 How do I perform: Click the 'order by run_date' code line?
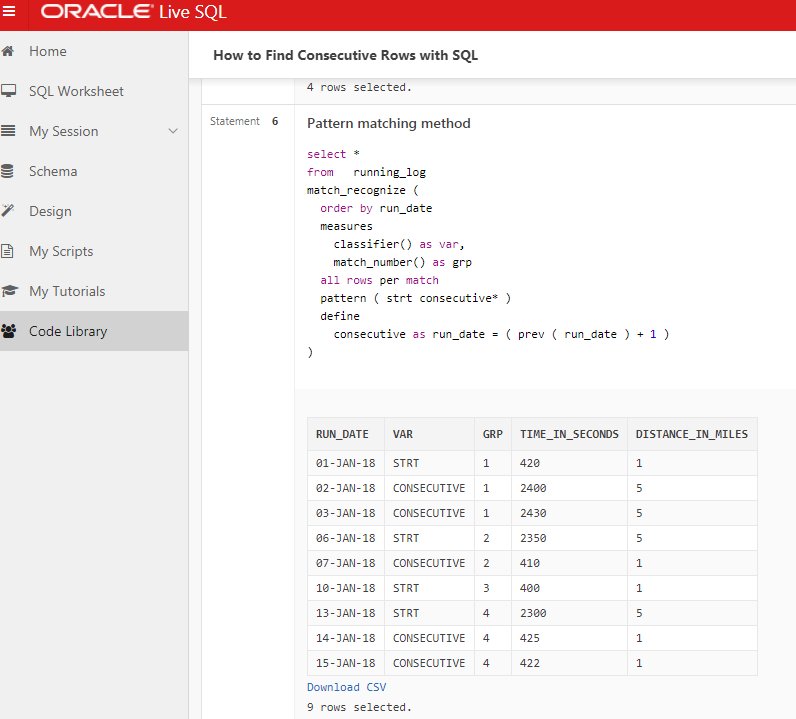376,208
